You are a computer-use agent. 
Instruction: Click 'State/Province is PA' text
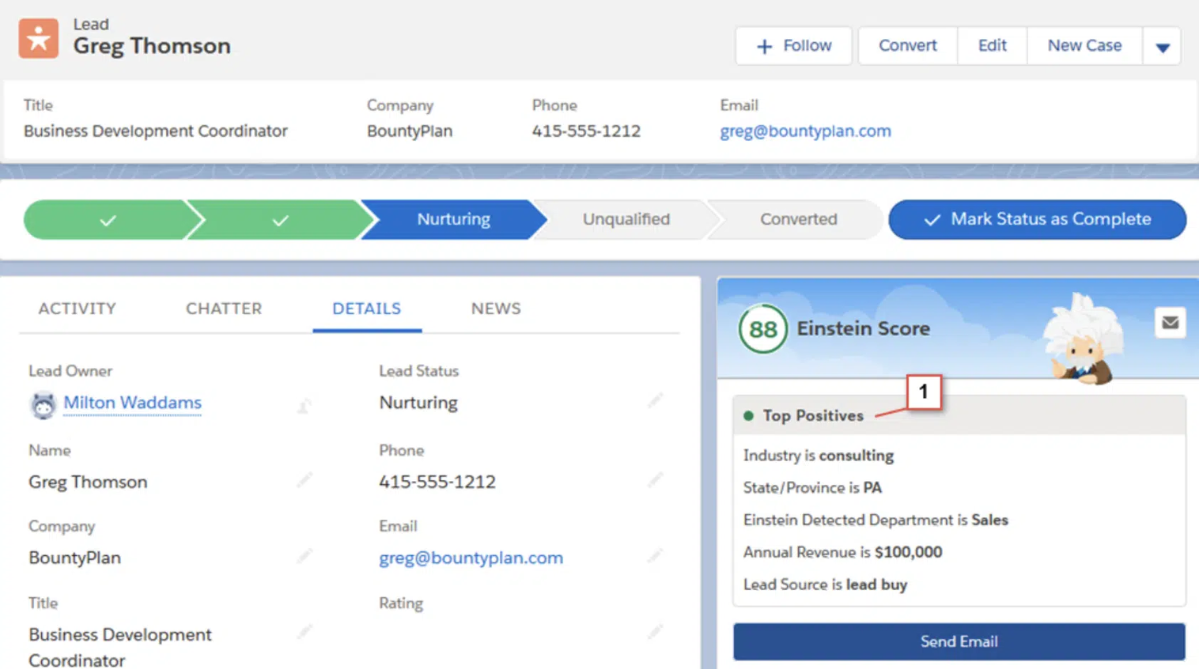812,488
